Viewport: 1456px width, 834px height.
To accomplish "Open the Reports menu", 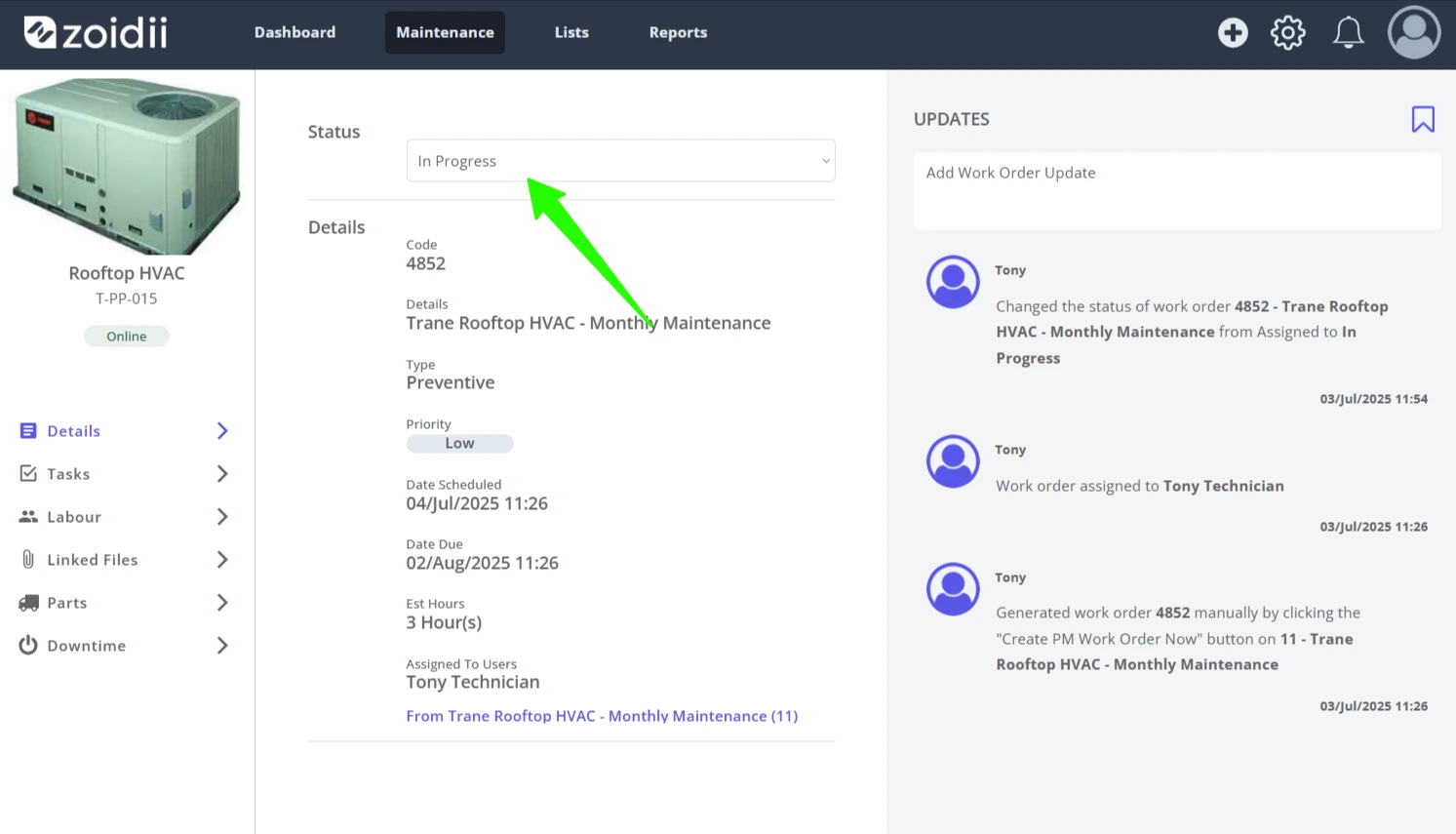I will point(678,32).
